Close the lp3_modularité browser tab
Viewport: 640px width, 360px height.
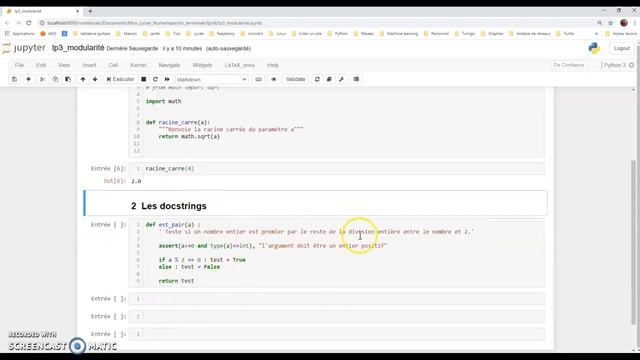[78, 11]
